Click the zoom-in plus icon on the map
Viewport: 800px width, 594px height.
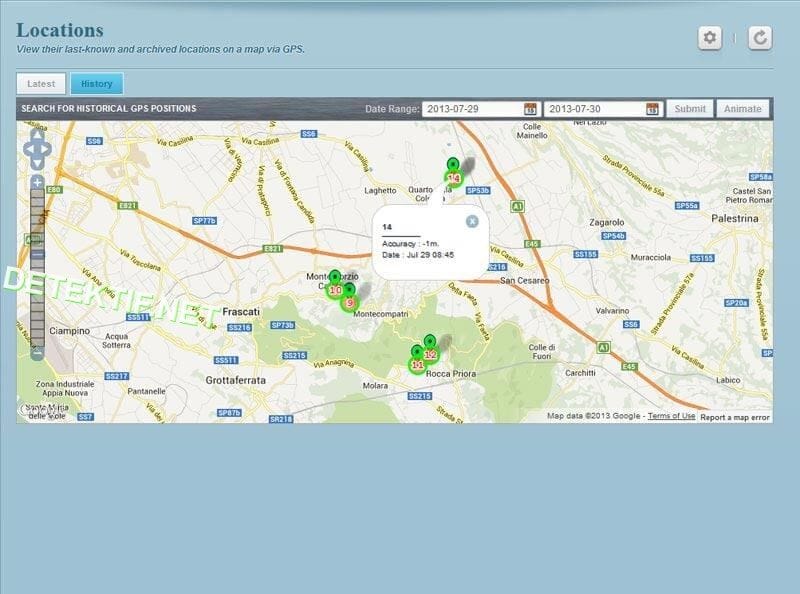point(37,182)
